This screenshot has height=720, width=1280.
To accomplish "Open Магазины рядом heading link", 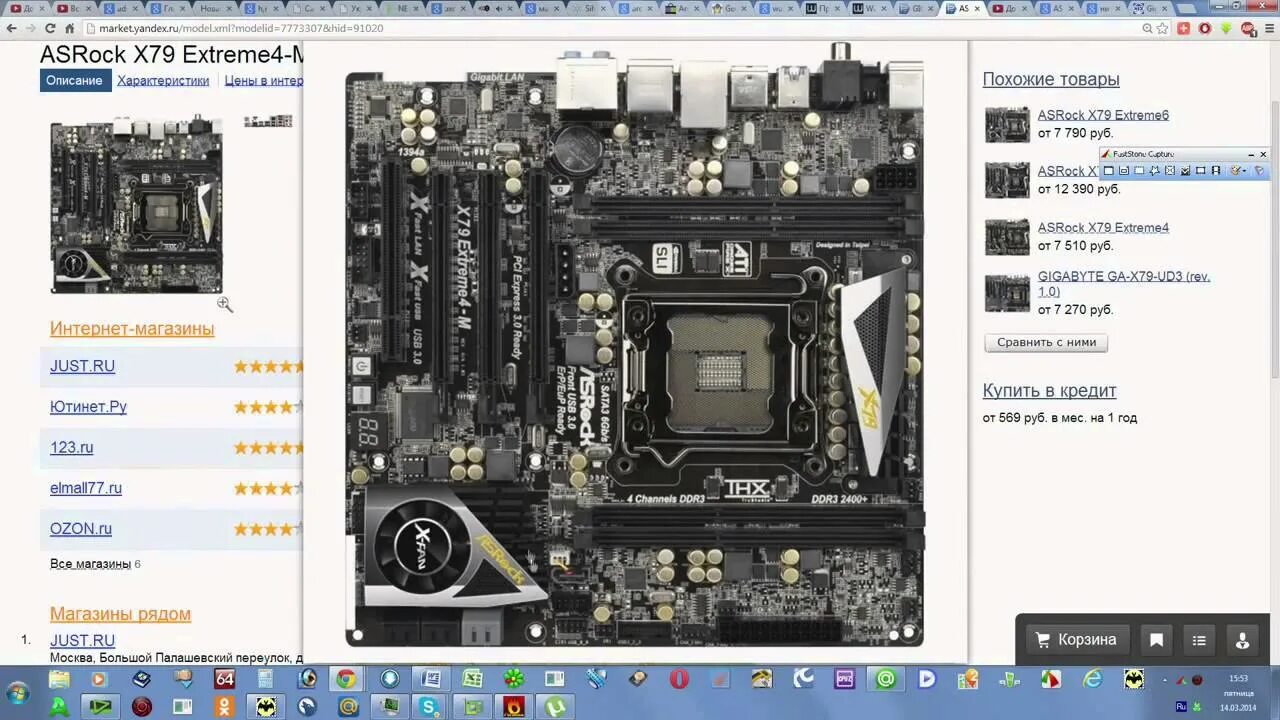I will click(120, 614).
